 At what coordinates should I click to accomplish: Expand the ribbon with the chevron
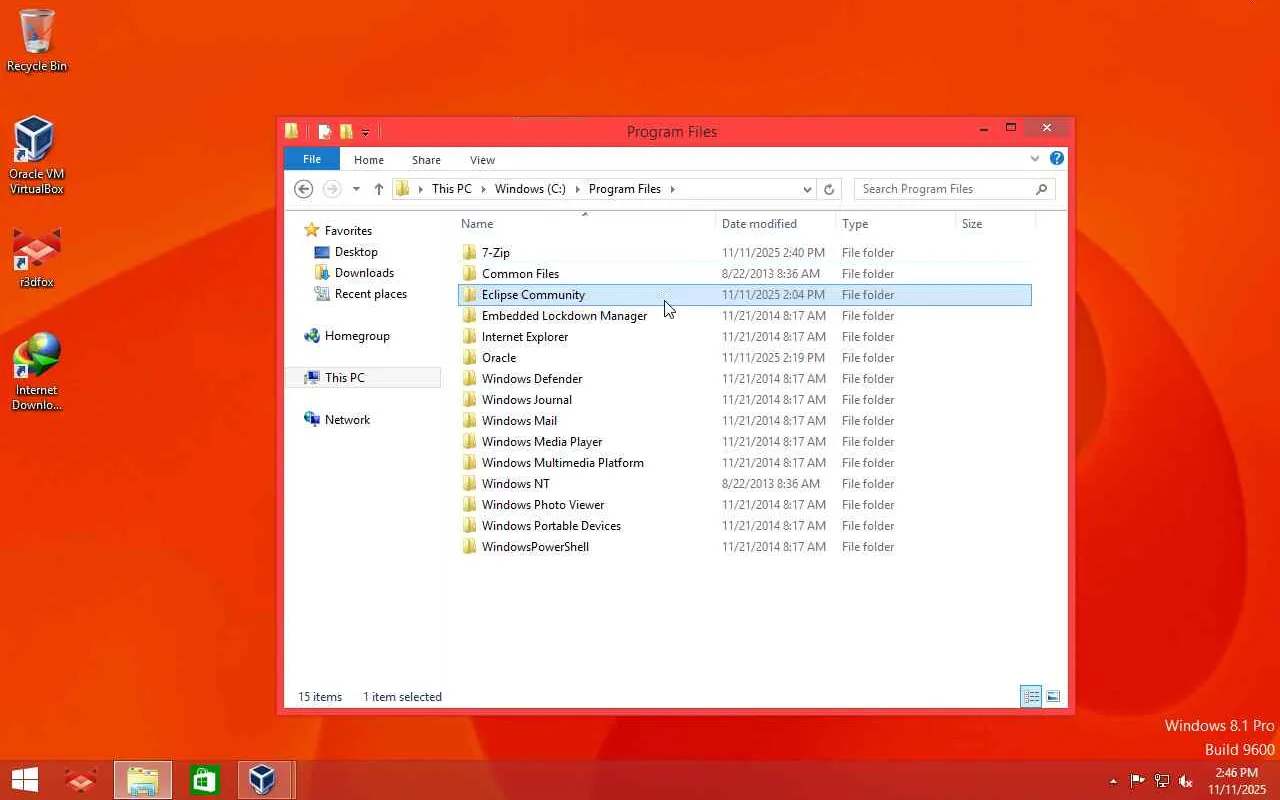(x=1035, y=159)
